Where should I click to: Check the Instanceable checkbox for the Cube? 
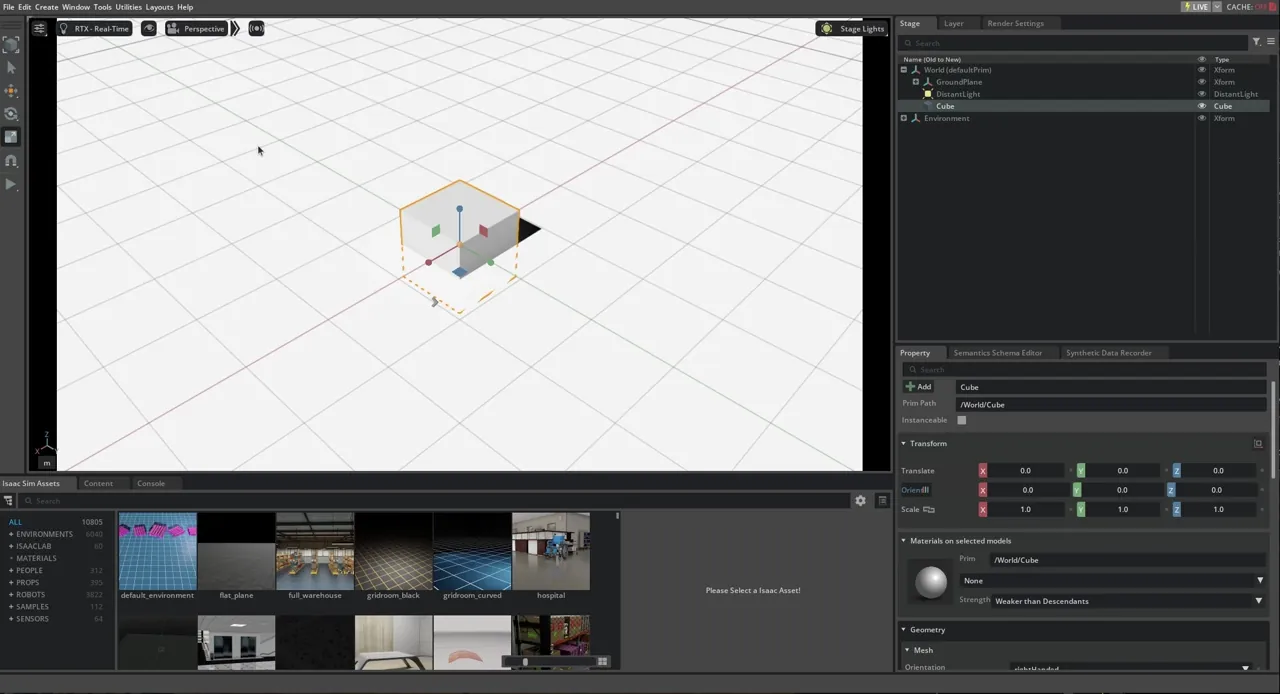(961, 419)
